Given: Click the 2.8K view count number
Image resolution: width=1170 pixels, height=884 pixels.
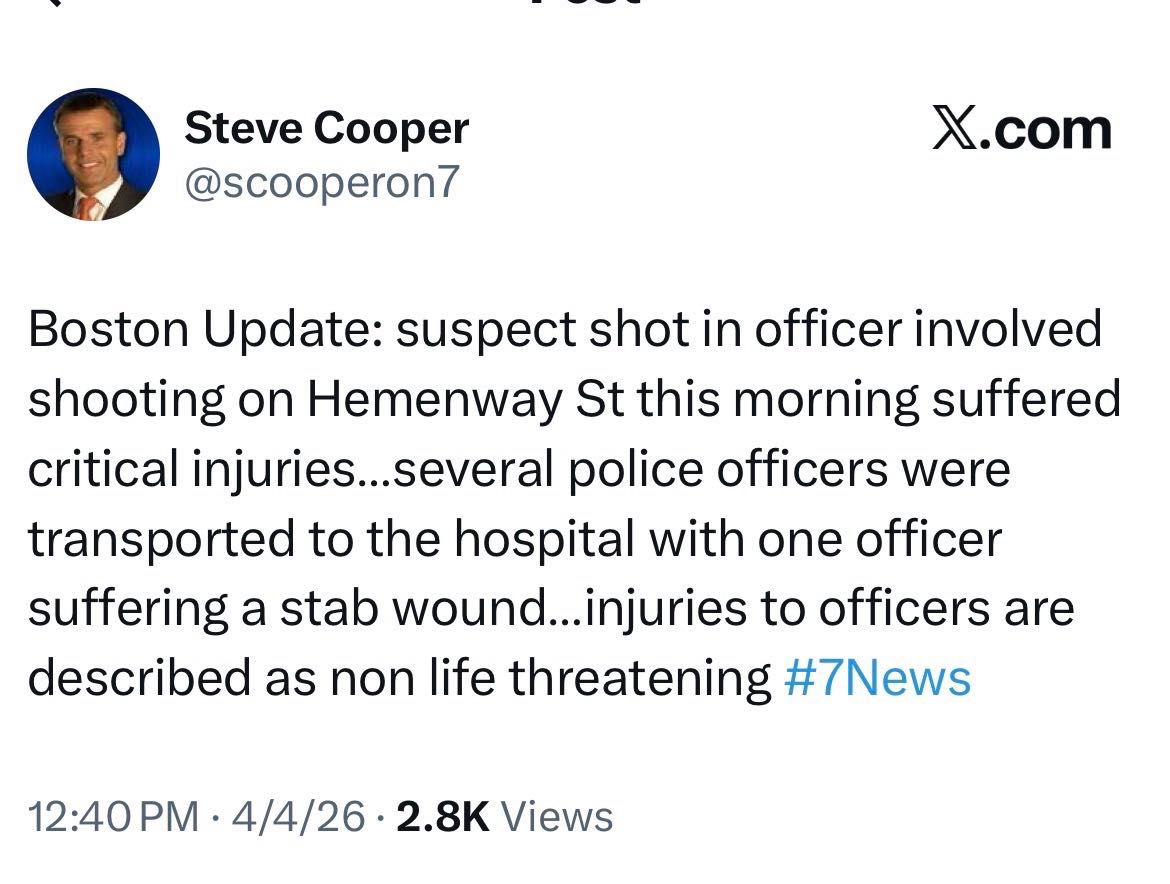Looking at the screenshot, I should pos(443,816).
